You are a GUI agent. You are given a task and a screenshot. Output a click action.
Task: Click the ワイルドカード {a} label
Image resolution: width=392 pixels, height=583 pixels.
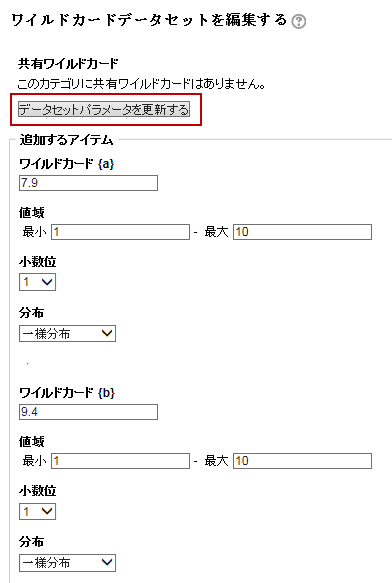(67, 164)
